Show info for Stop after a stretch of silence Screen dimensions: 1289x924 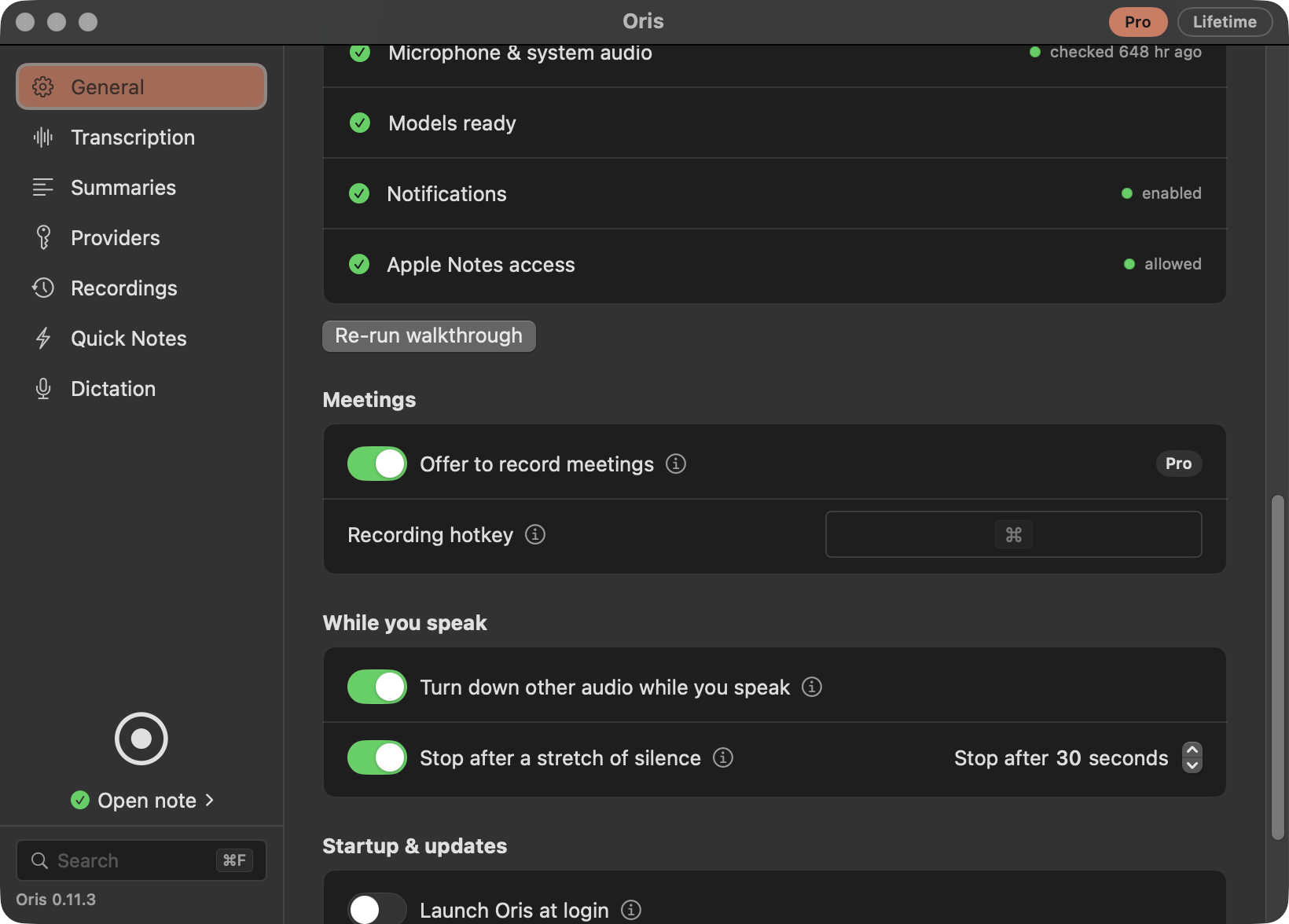coord(723,757)
